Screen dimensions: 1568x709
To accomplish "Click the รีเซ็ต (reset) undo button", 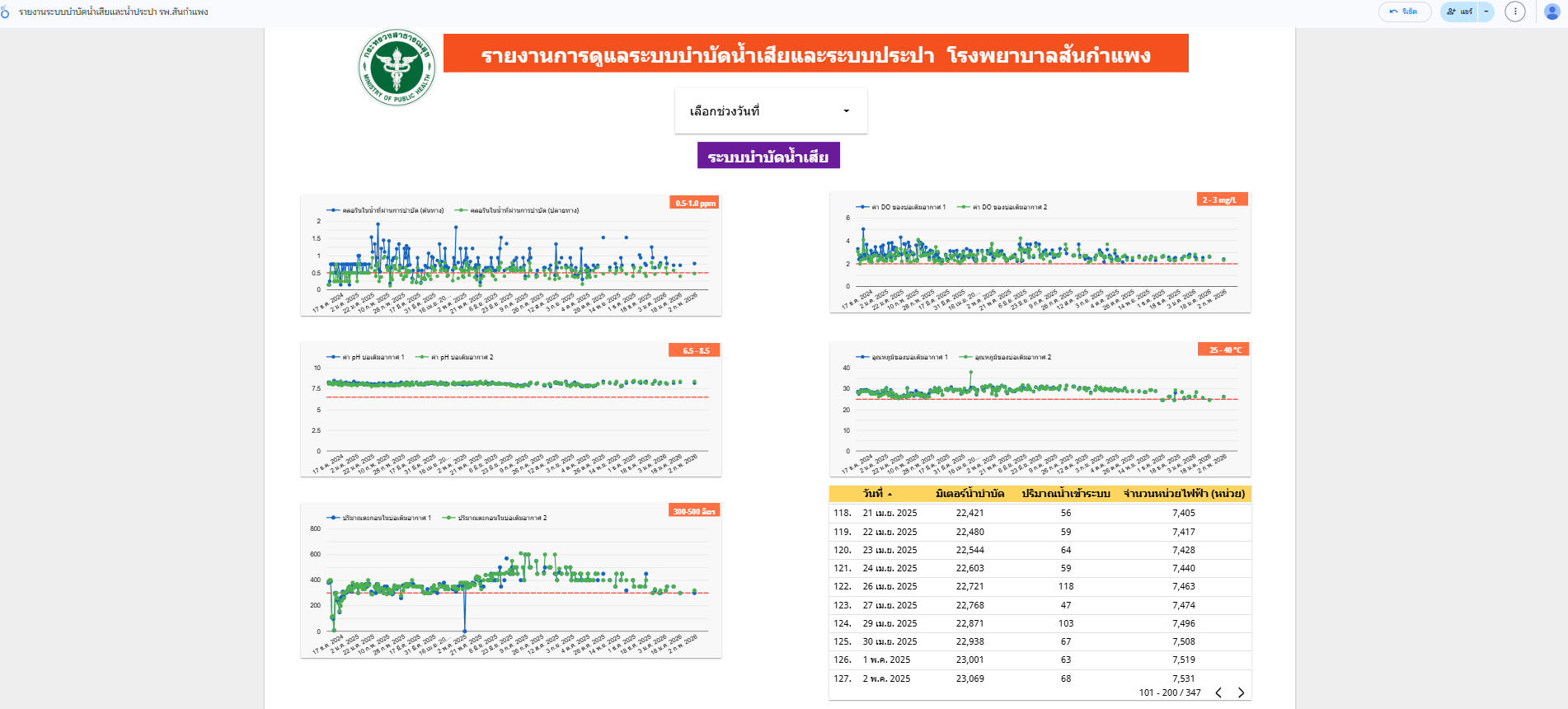I will 1404,12.
